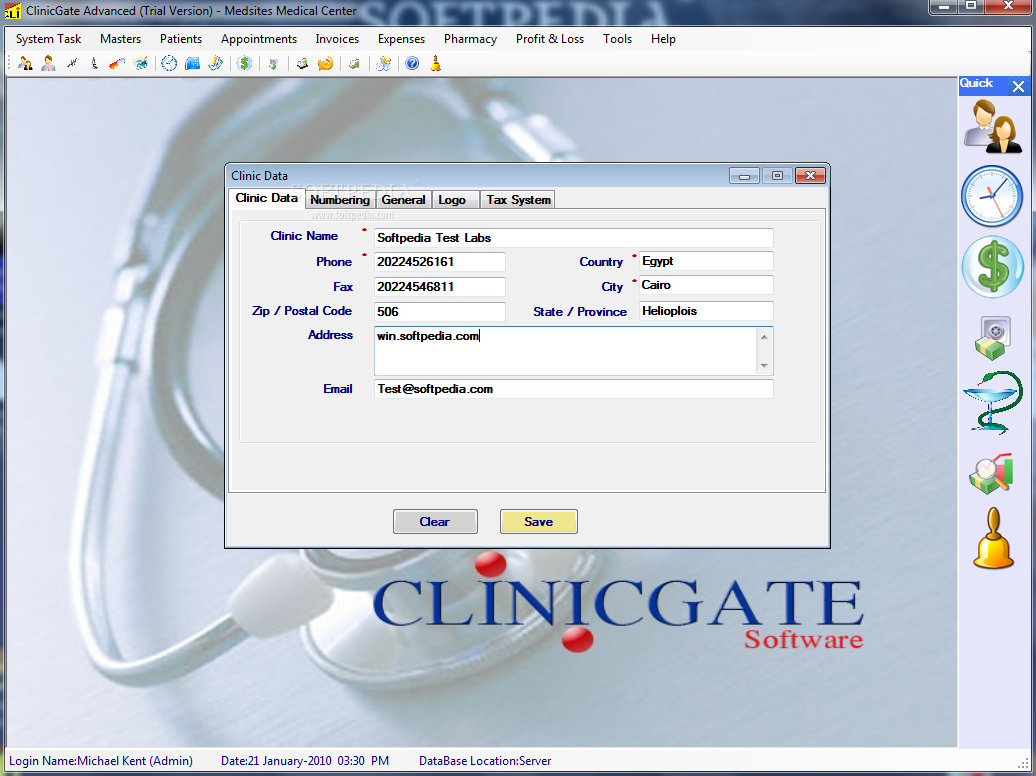The width and height of the screenshot is (1036, 776).
Task: Click Address scrollbar down arrow
Action: pyautogui.click(x=764, y=366)
